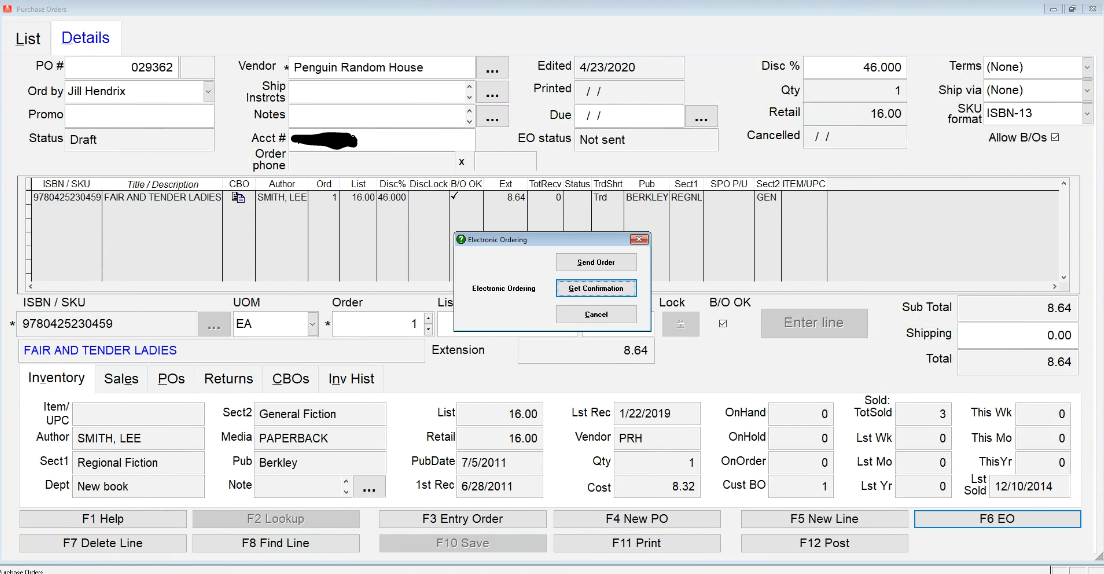
Task: Click the Enter line button
Action: (814, 323)
